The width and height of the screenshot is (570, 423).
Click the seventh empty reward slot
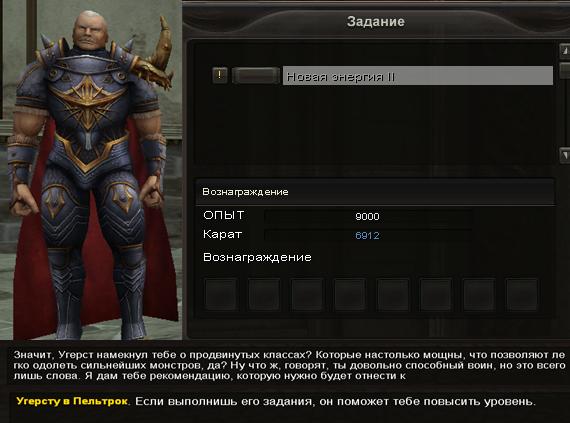click(x=479, y=294)
